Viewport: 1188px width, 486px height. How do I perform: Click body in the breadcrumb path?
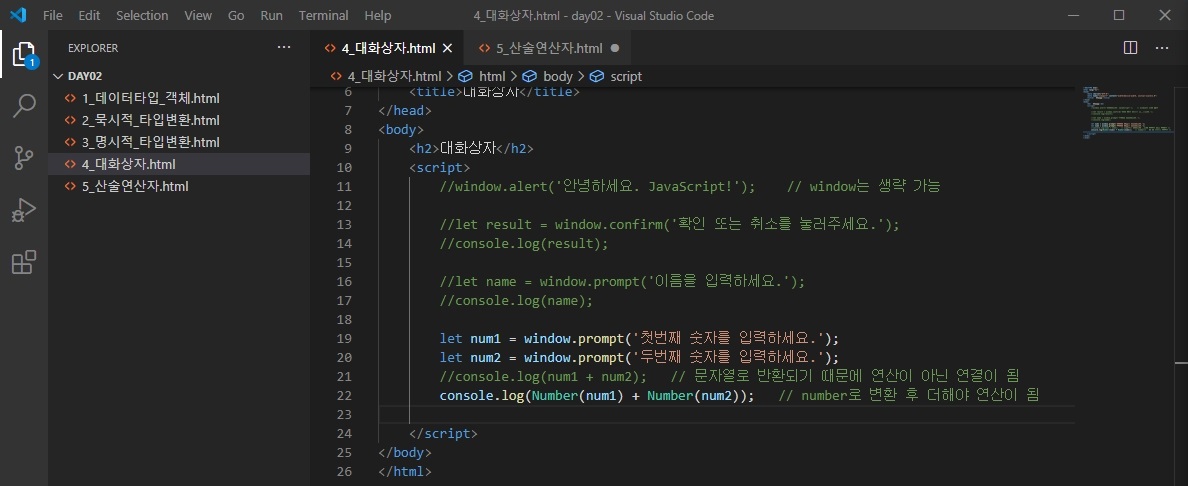click(x=558, y=76)
